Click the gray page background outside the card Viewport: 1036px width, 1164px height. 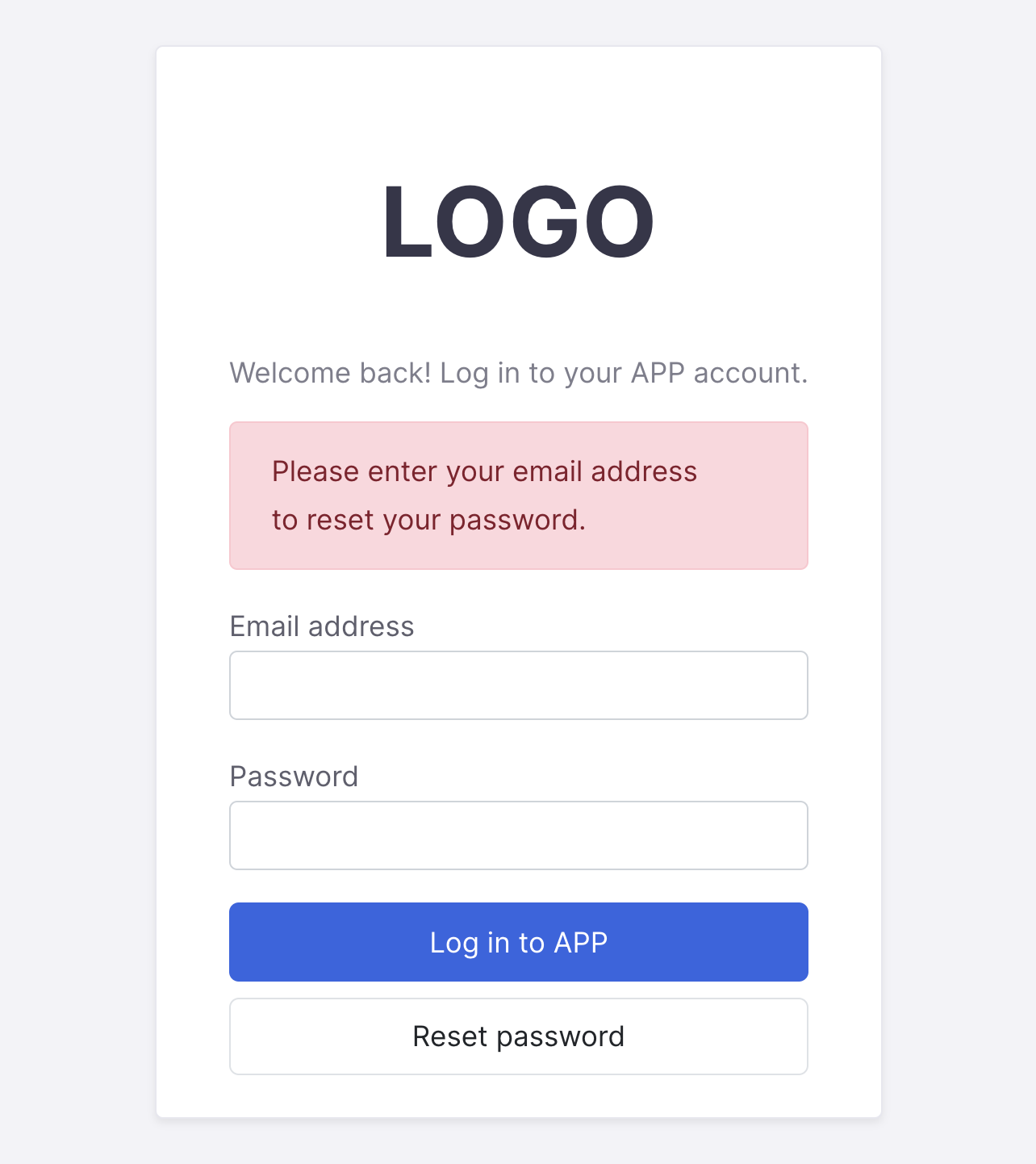coord(77,581)
